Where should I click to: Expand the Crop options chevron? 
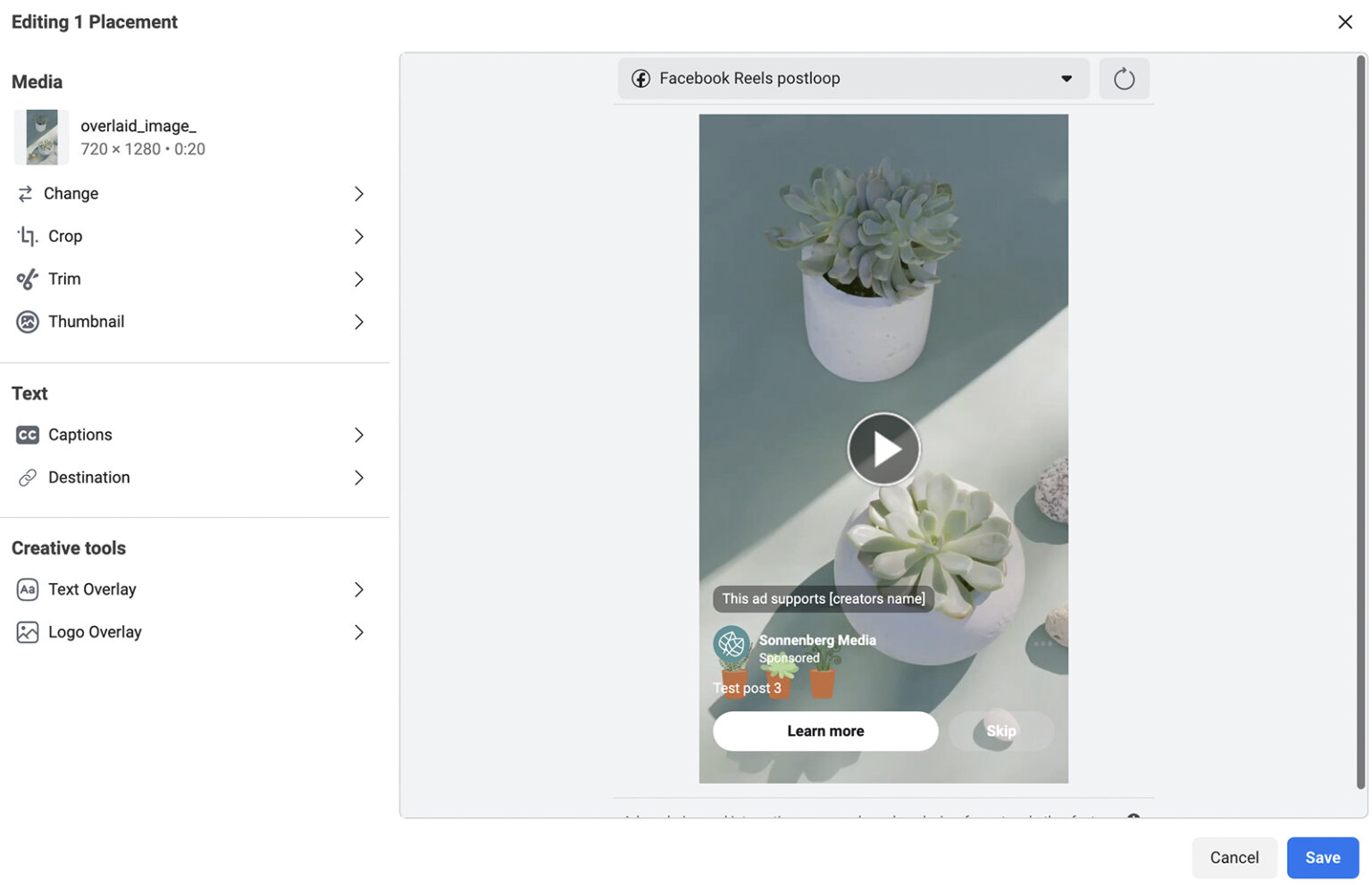[x=359, y=236]
